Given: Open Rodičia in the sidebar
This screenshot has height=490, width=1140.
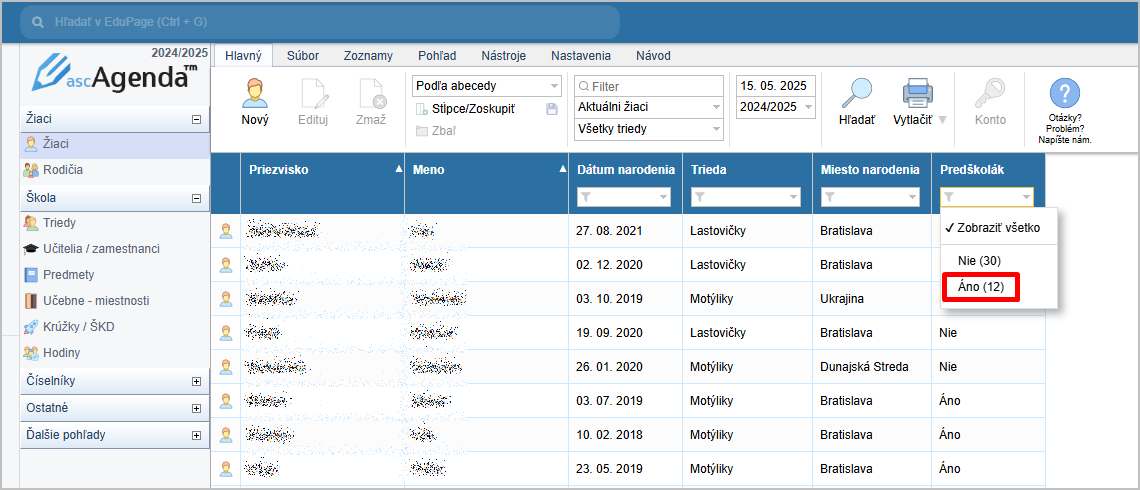Looking at the screenshot, I should (62, 170).
